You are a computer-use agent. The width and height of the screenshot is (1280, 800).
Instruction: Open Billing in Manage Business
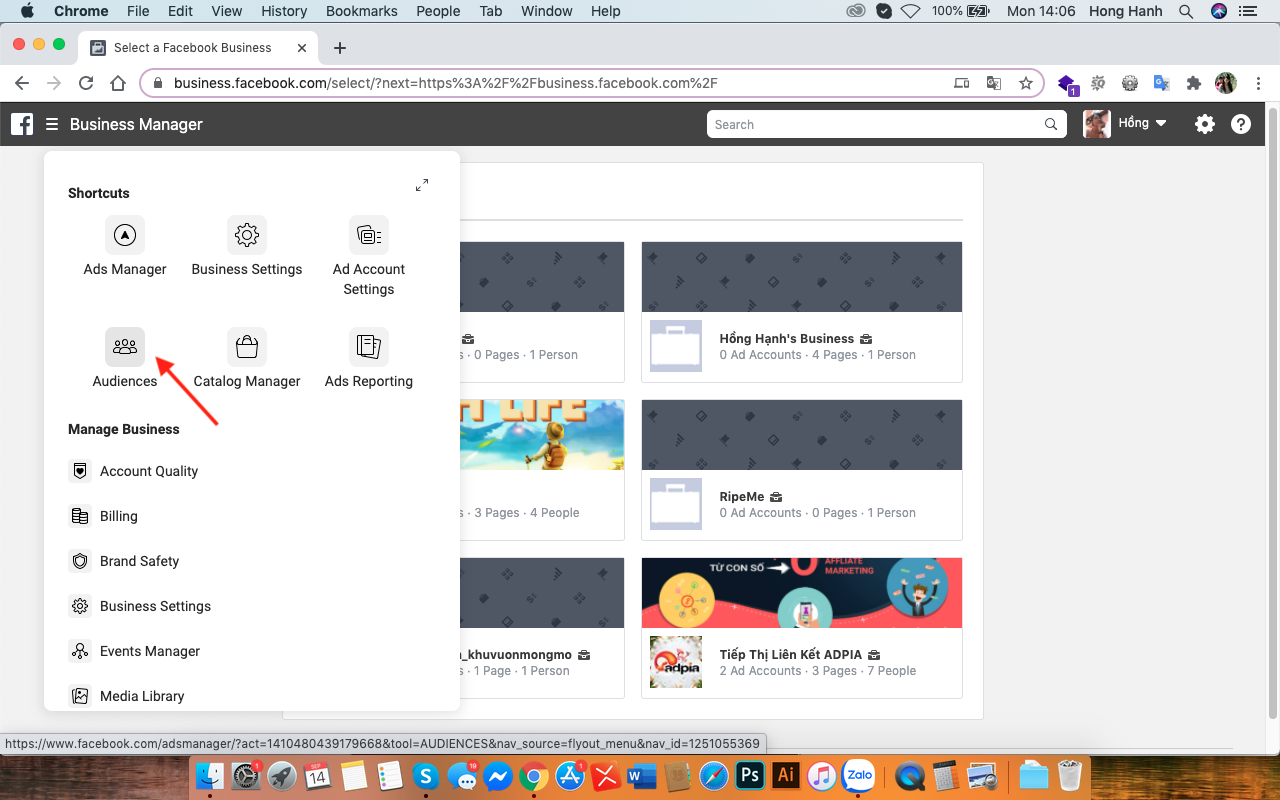(119, 516)
